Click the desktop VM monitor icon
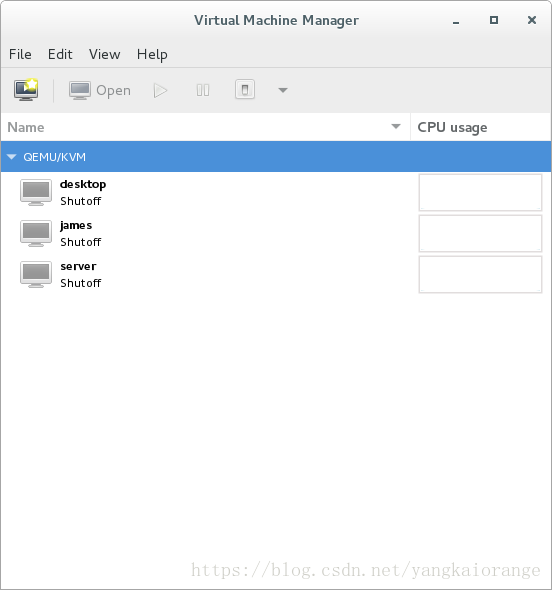Screen dimensions: 552x590 36,192
